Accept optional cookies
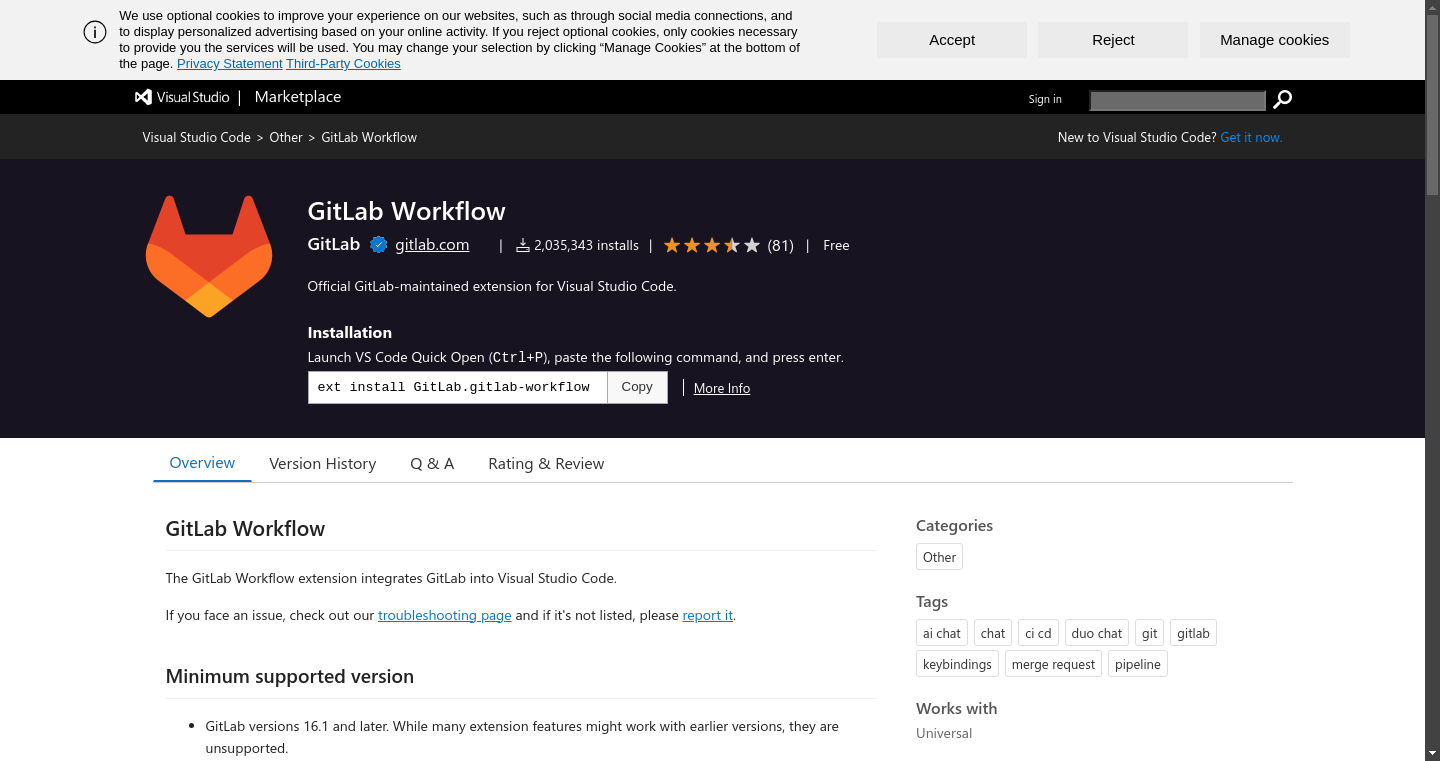Image resolution: width=1440 pixels, height=761 pixels. point(952,40)
